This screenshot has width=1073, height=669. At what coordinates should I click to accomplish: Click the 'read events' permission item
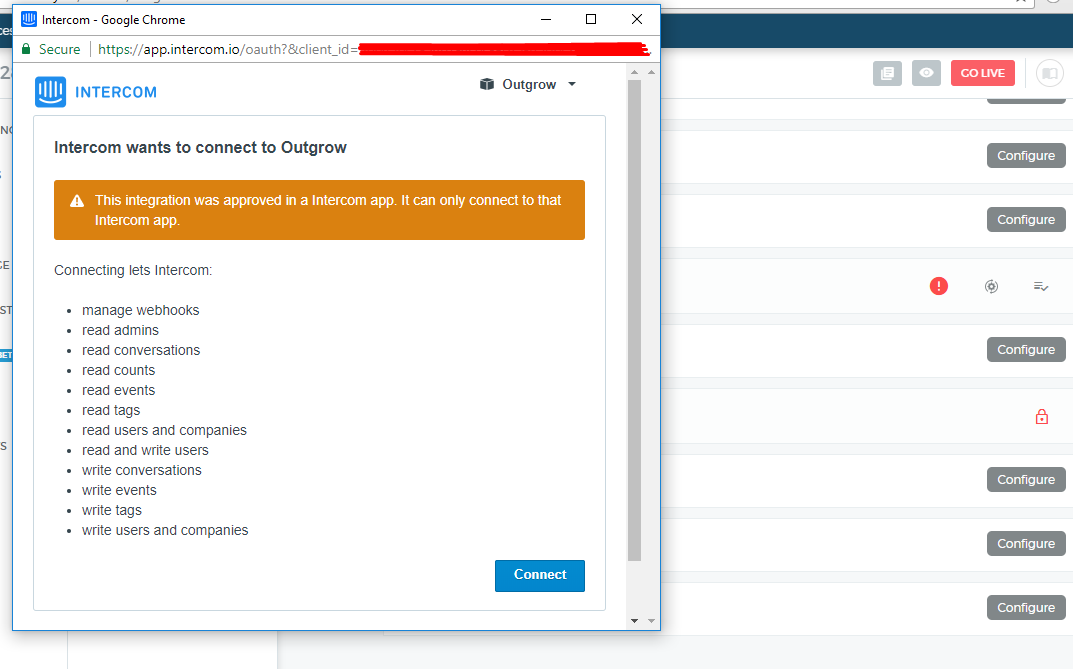tap(118, 391)
